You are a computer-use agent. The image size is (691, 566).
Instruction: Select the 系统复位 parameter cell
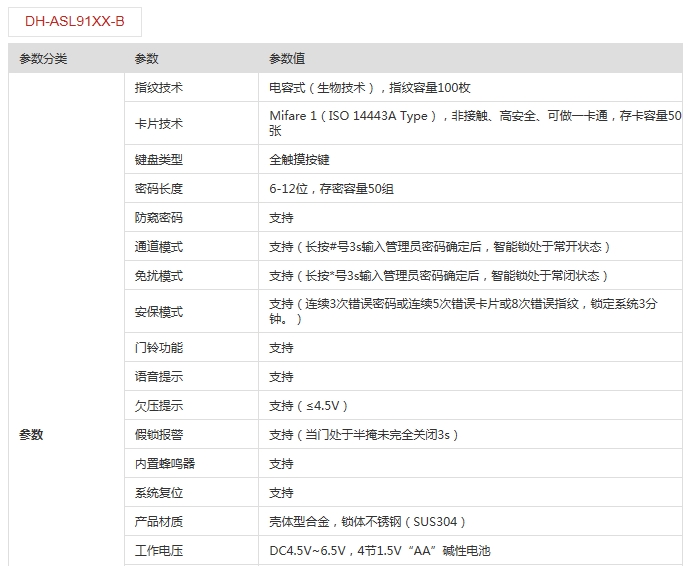[x=192, y=492]
